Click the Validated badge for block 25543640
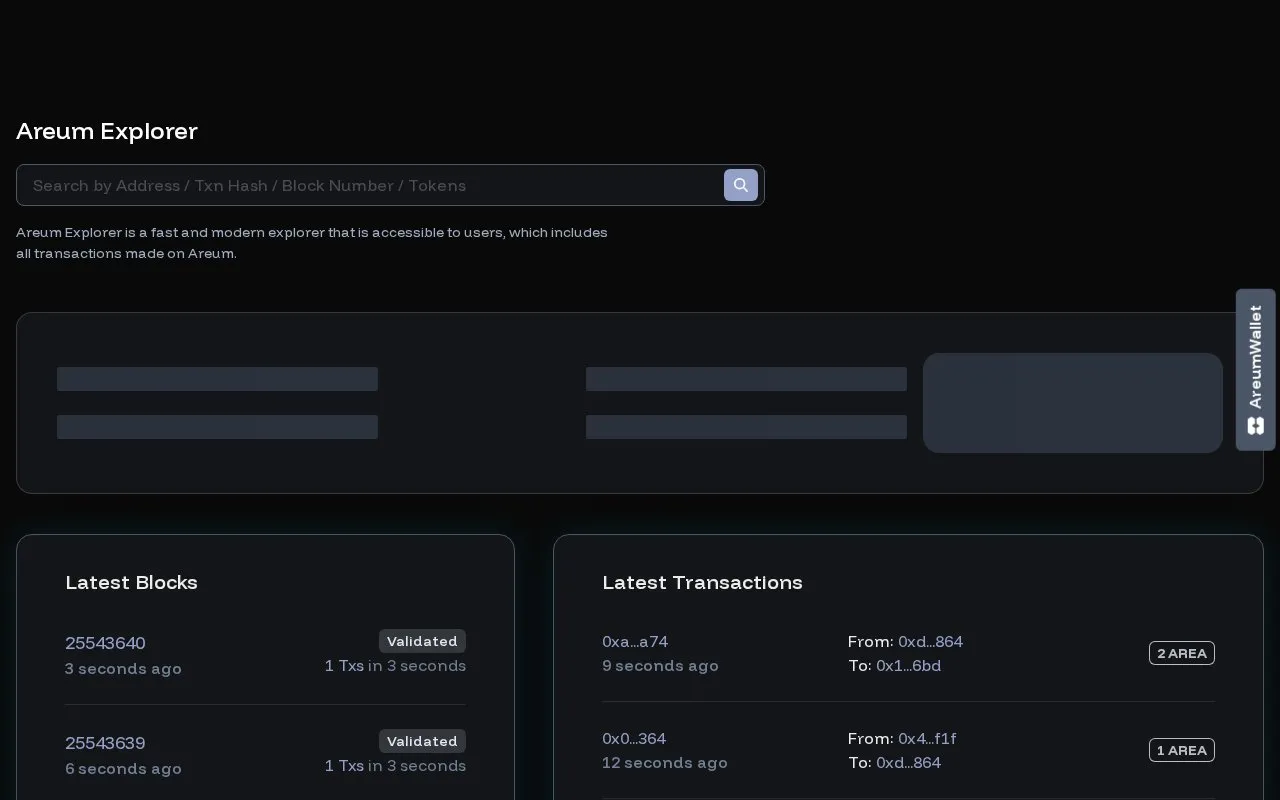1280x800 pixels. coord(422,641)
